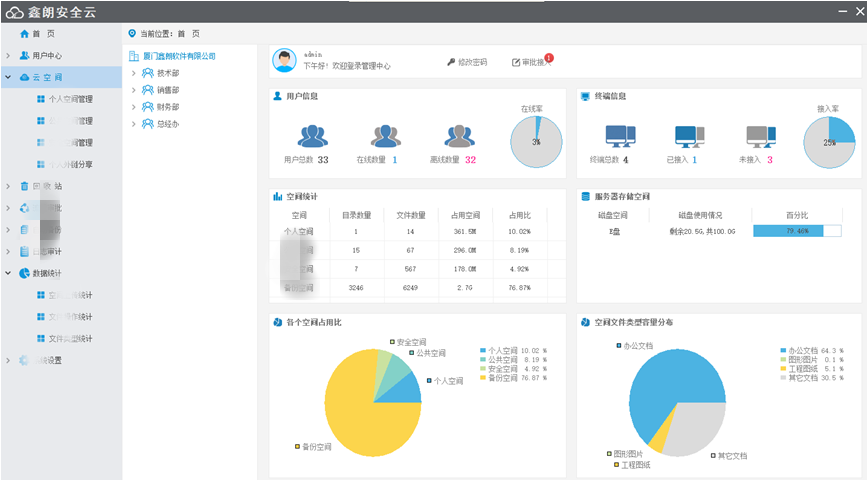Click the approval notification badge
Image resolution: width=868 pixels, height=481 pixels.
tap(549, 57)
